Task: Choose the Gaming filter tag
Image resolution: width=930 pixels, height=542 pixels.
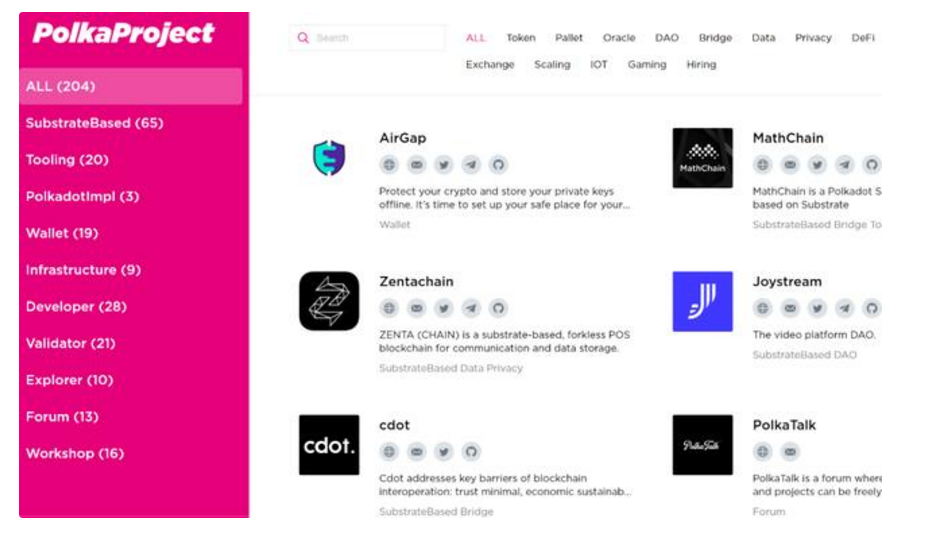Action: click(647, 65)
